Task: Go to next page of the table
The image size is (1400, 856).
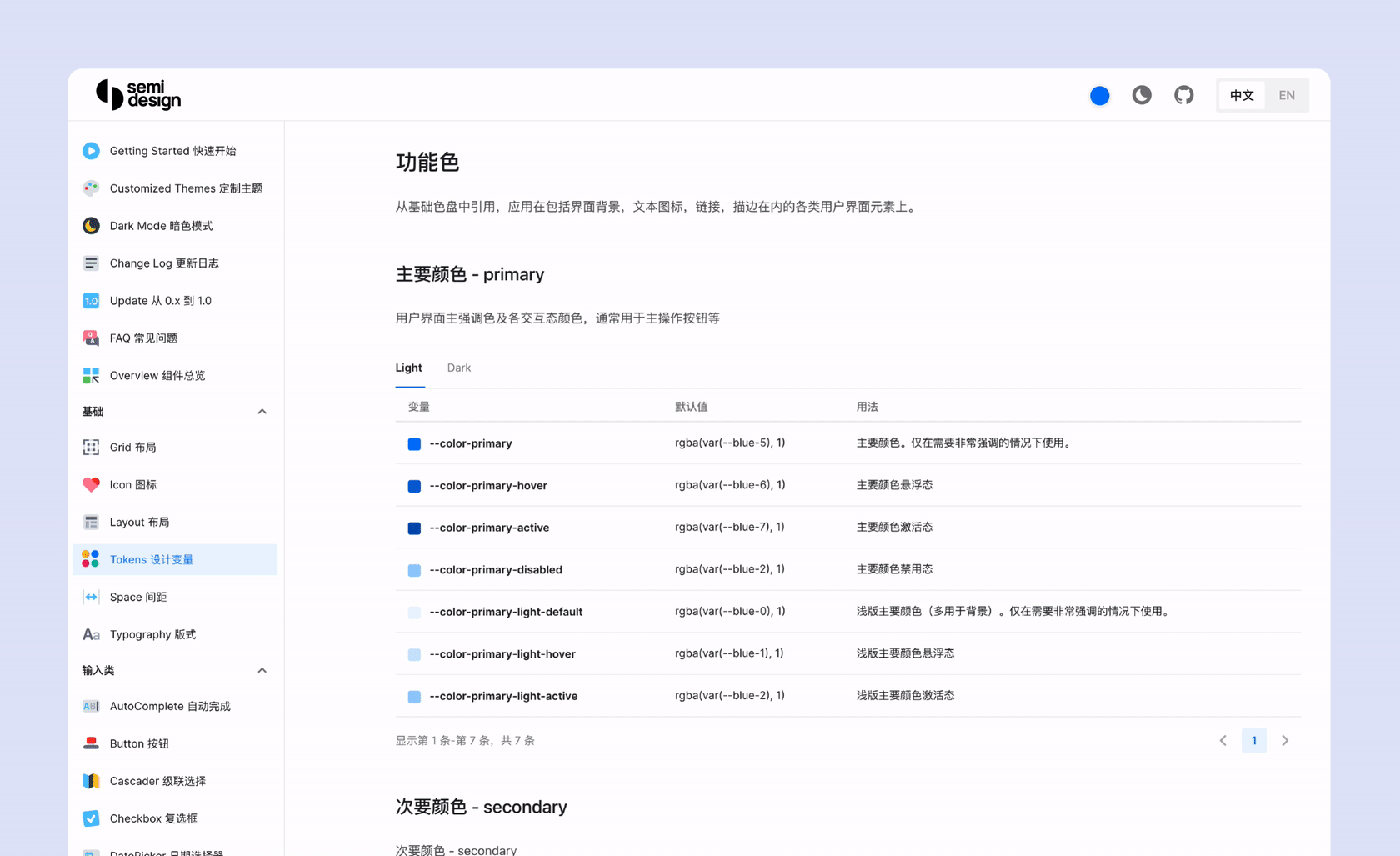Action: pos(1285,741)
